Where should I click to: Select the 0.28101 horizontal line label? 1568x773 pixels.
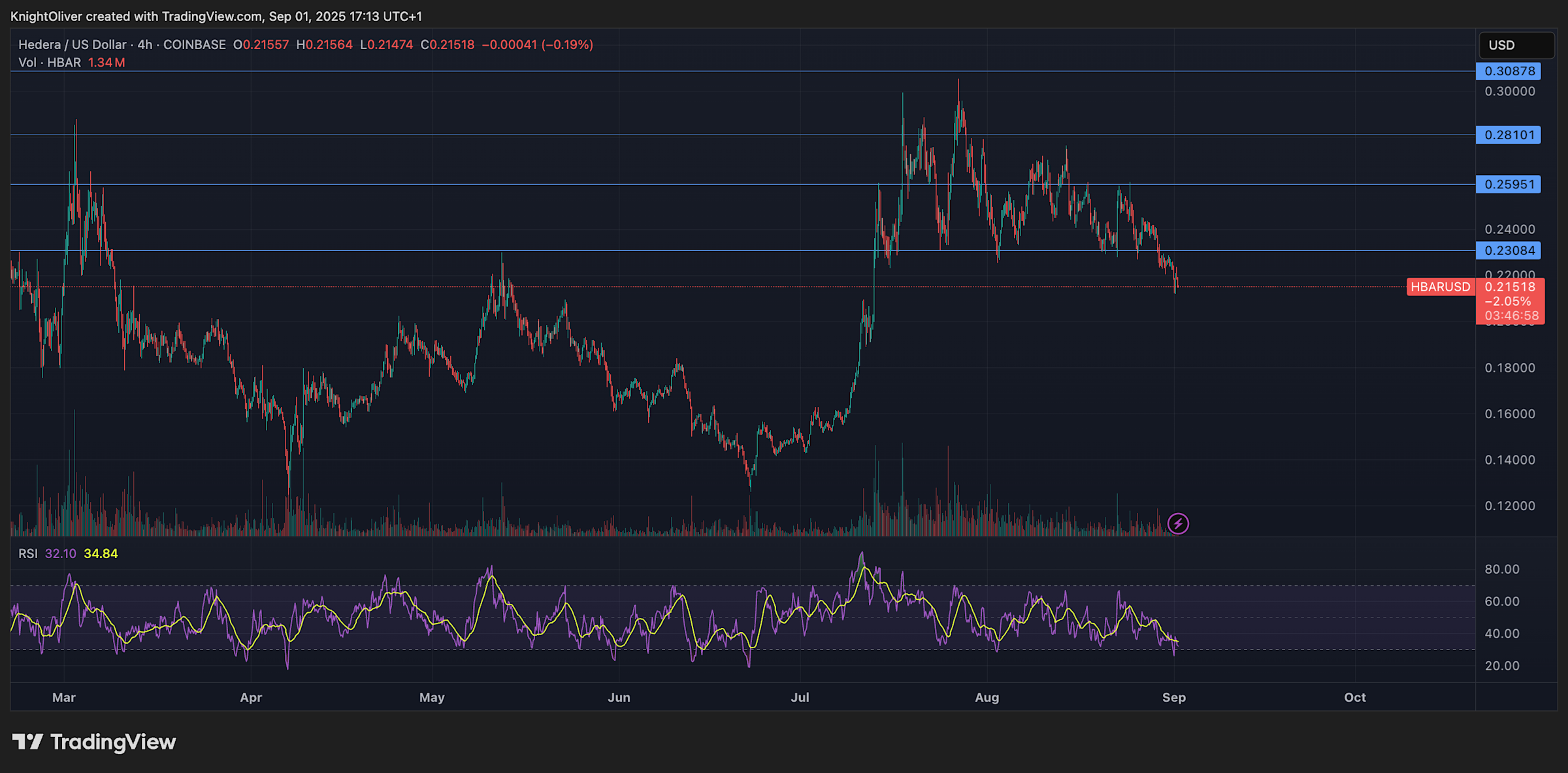tap(1508, 135)
